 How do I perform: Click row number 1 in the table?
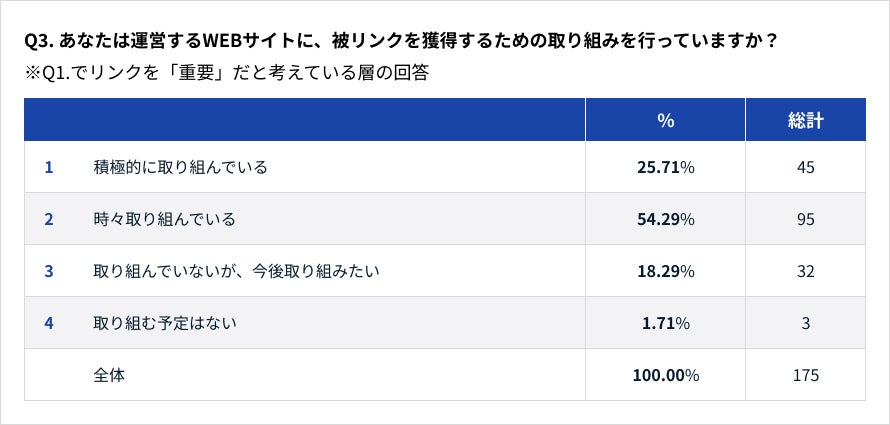(x=48, y=167)
